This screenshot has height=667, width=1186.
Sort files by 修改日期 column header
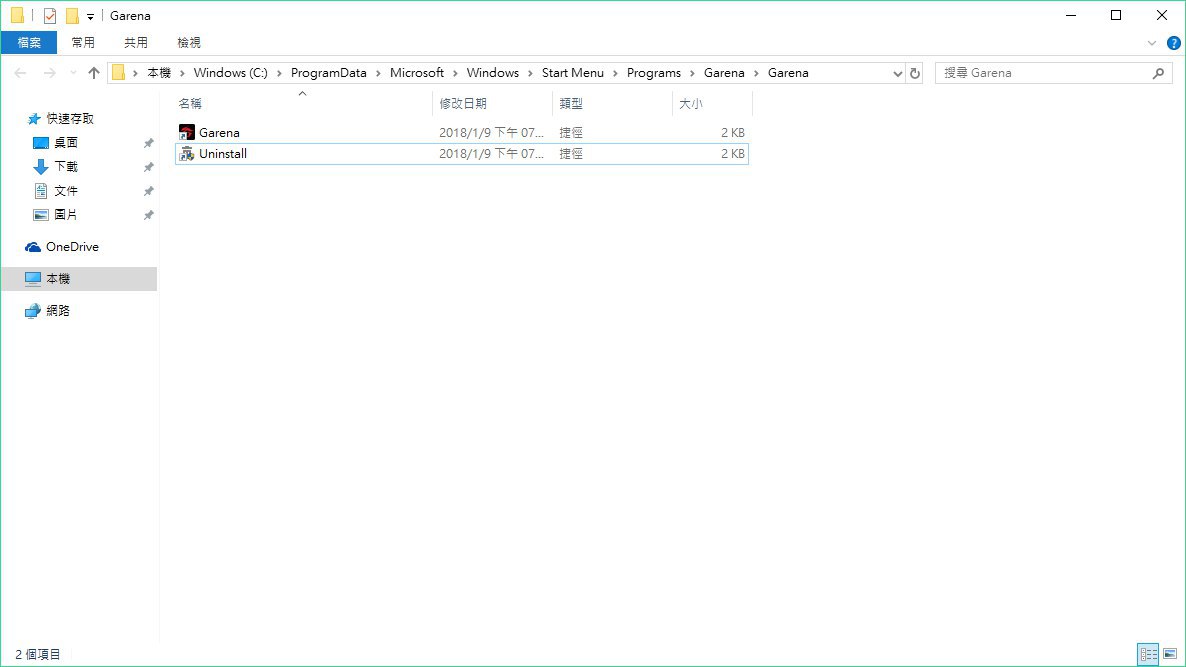point(463,103)
